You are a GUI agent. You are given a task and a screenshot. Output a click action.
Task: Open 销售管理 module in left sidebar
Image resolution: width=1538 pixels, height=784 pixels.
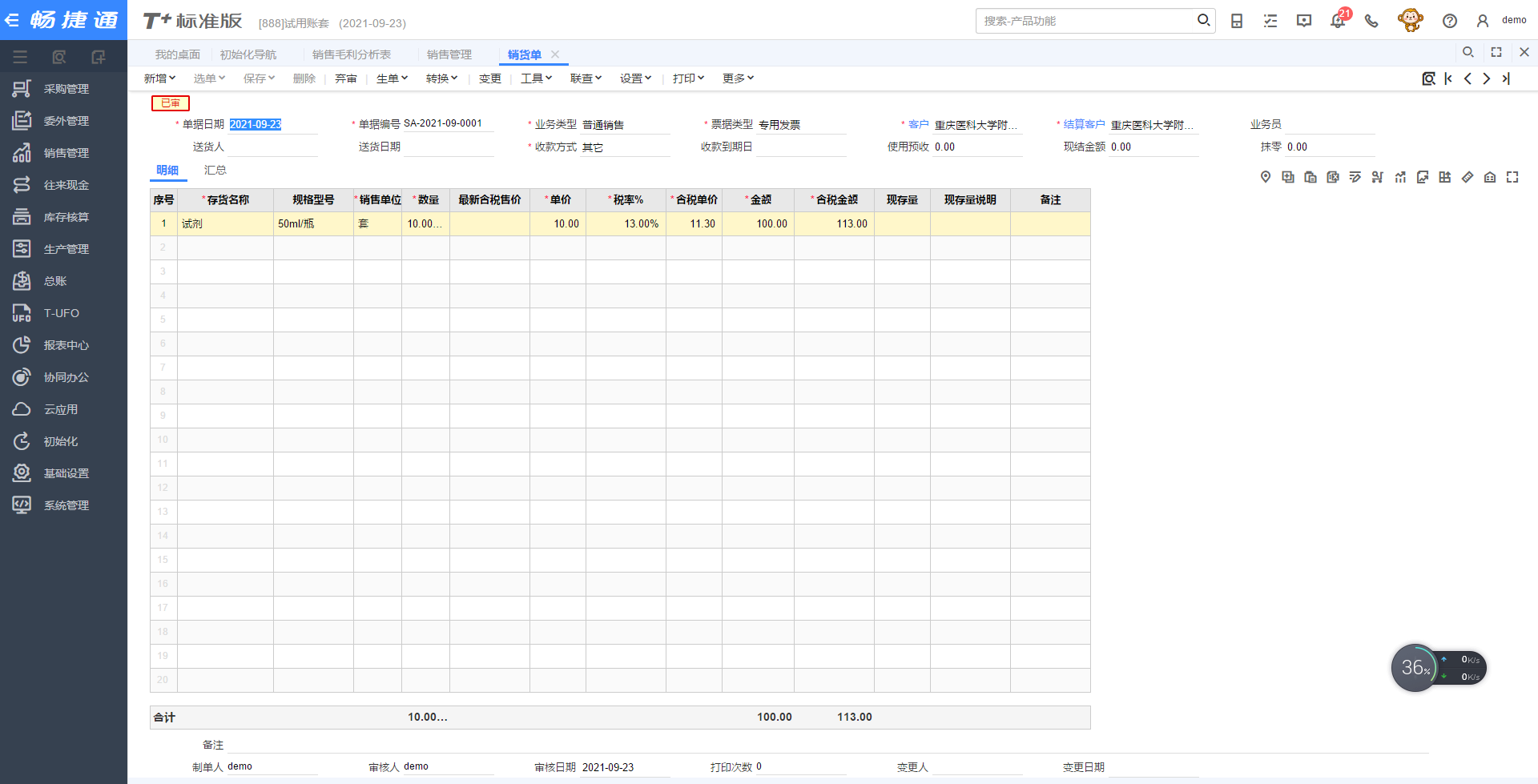tap(64, 153)
